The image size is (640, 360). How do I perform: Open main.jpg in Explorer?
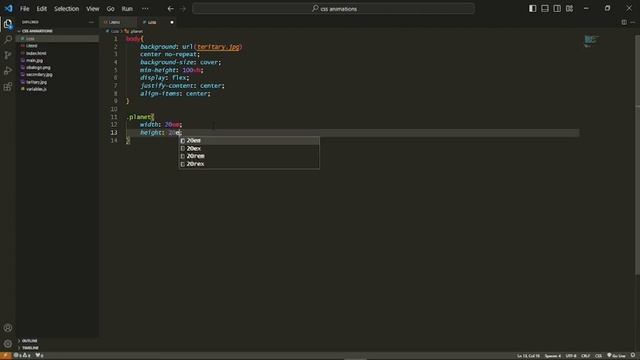click(57, 60)
